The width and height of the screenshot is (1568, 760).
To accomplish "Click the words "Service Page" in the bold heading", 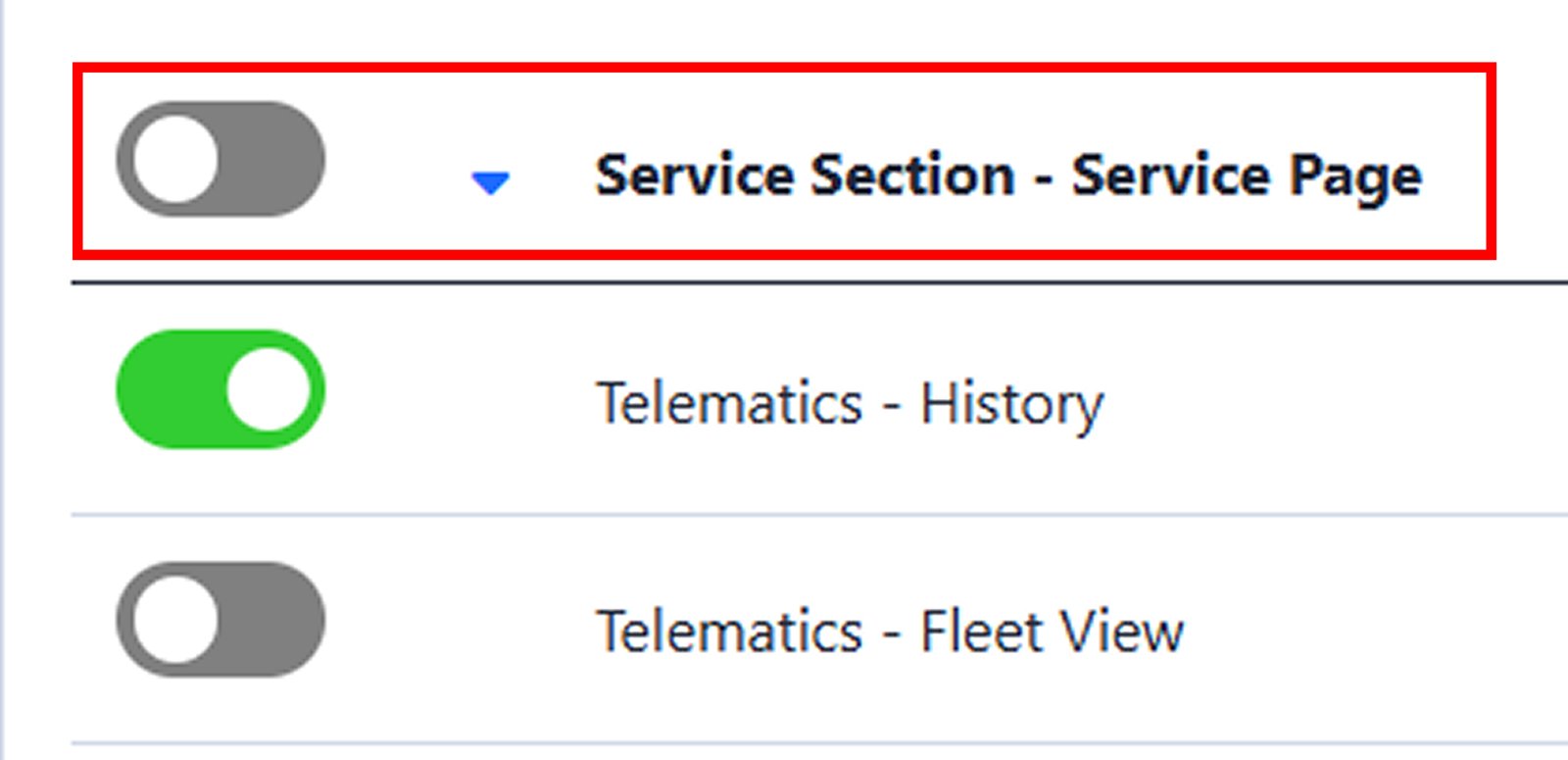I will point(1246,177).
